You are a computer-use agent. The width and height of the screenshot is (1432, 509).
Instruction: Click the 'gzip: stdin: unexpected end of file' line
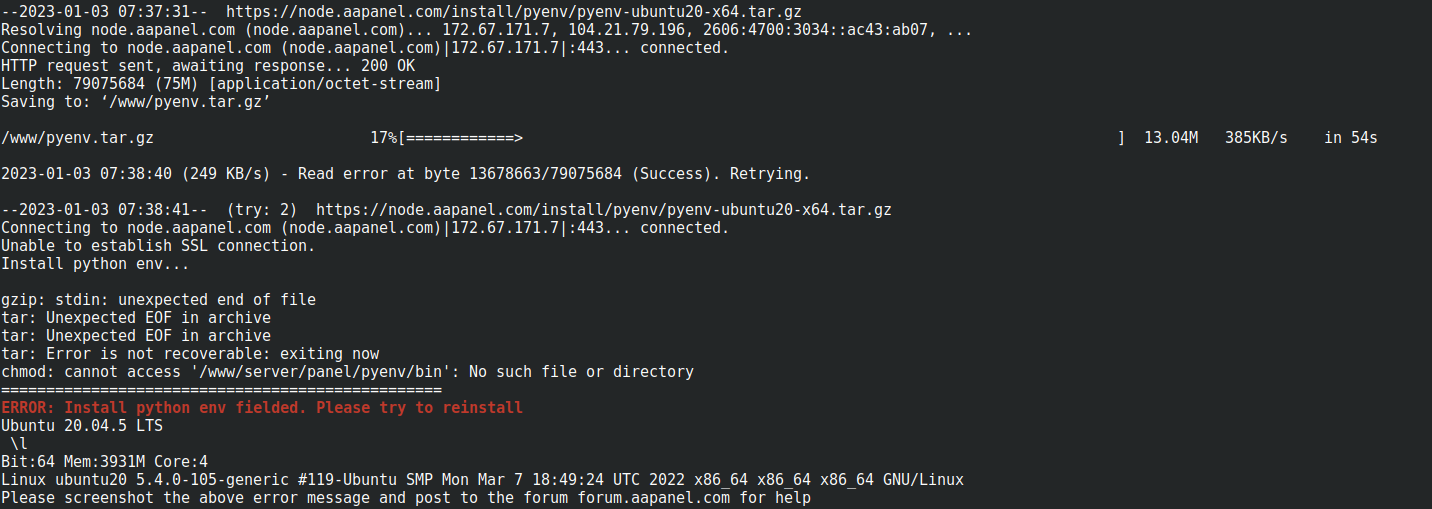click(158, 300)
